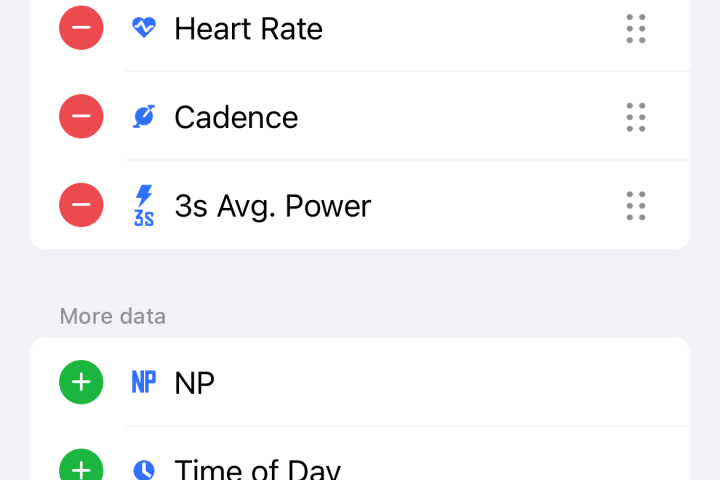This screenshot has width=720, height=480.
Task: Grab the Heart Rate reorder handle
Action: coord(636,28)
